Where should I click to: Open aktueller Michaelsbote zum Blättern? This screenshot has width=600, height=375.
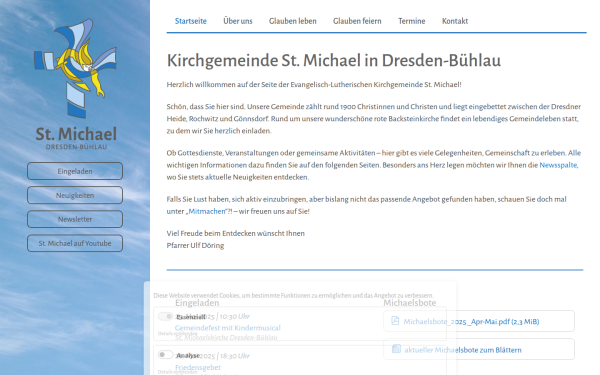pyautogui.click(x=463, y=350)
